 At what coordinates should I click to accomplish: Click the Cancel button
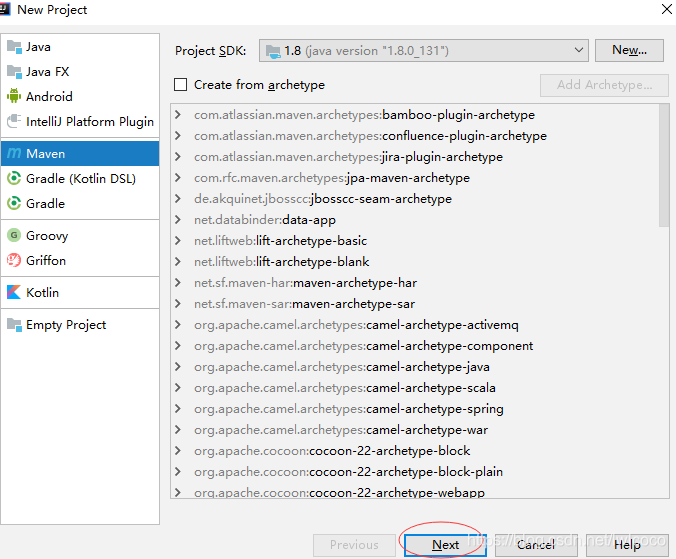coord(536,545)
